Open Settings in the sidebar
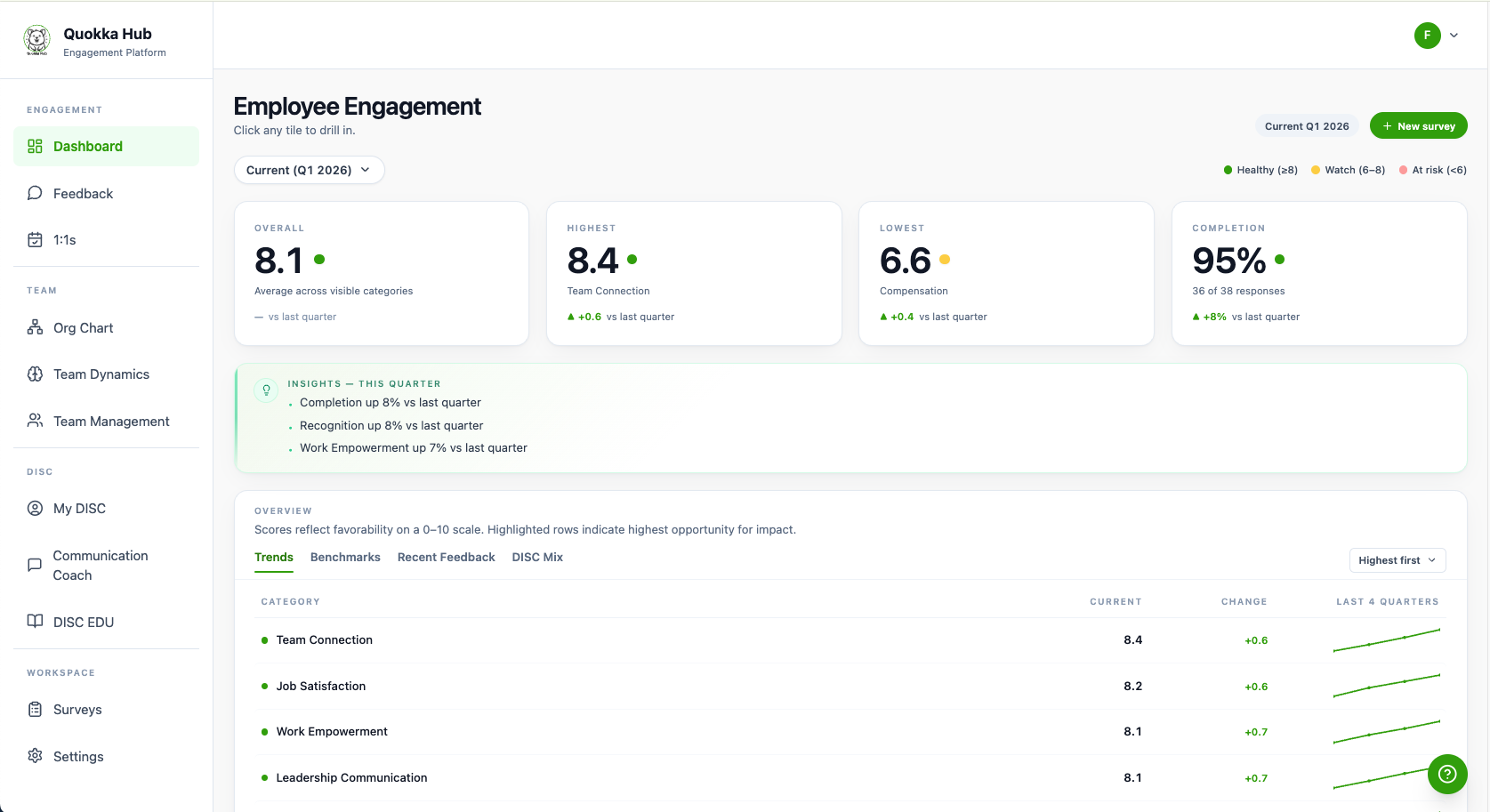The height and width of the screenshot is (812, 1490). click(x=106, y=756)
